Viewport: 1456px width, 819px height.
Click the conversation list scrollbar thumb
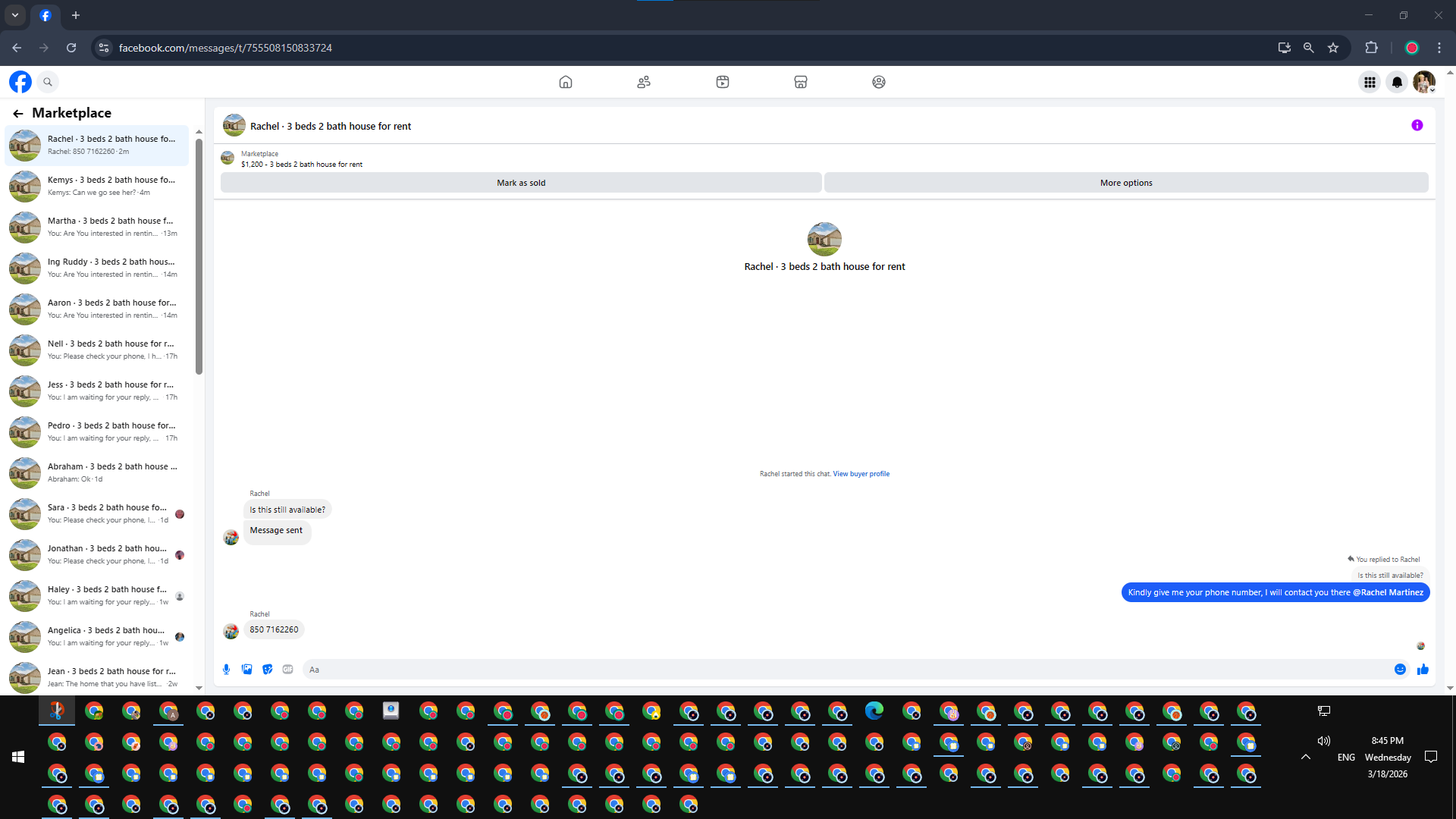[199, 258]
